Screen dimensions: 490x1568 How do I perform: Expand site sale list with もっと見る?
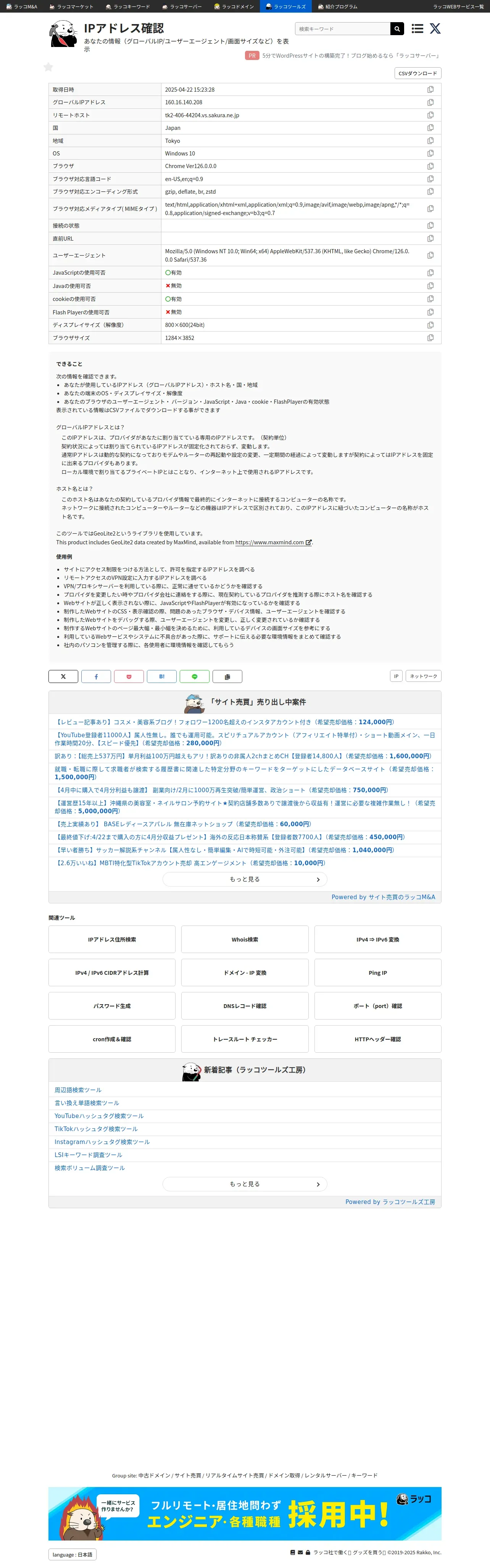(x=245, y=879)
